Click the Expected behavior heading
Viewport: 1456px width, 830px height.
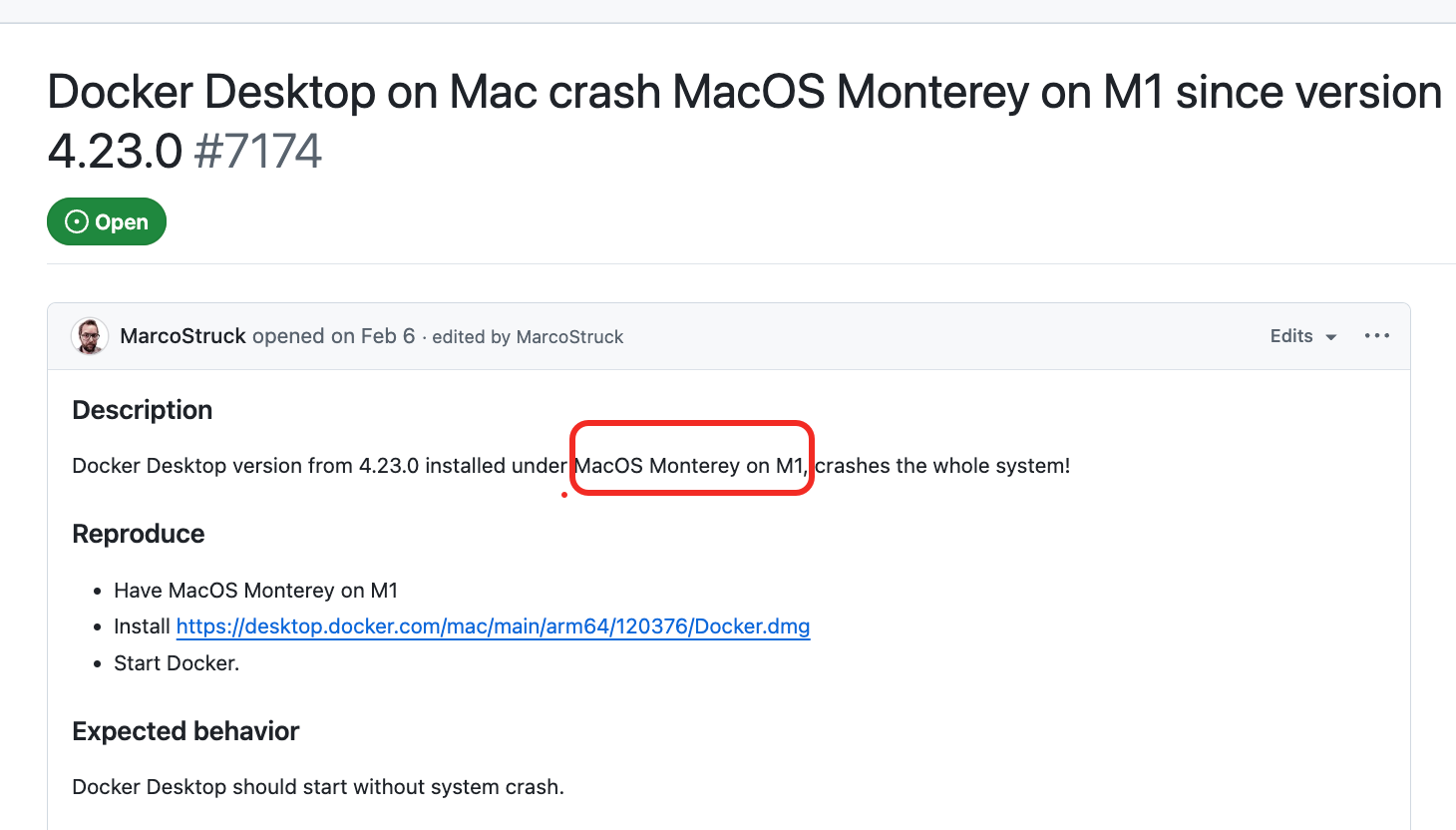[x=185, y=731]
